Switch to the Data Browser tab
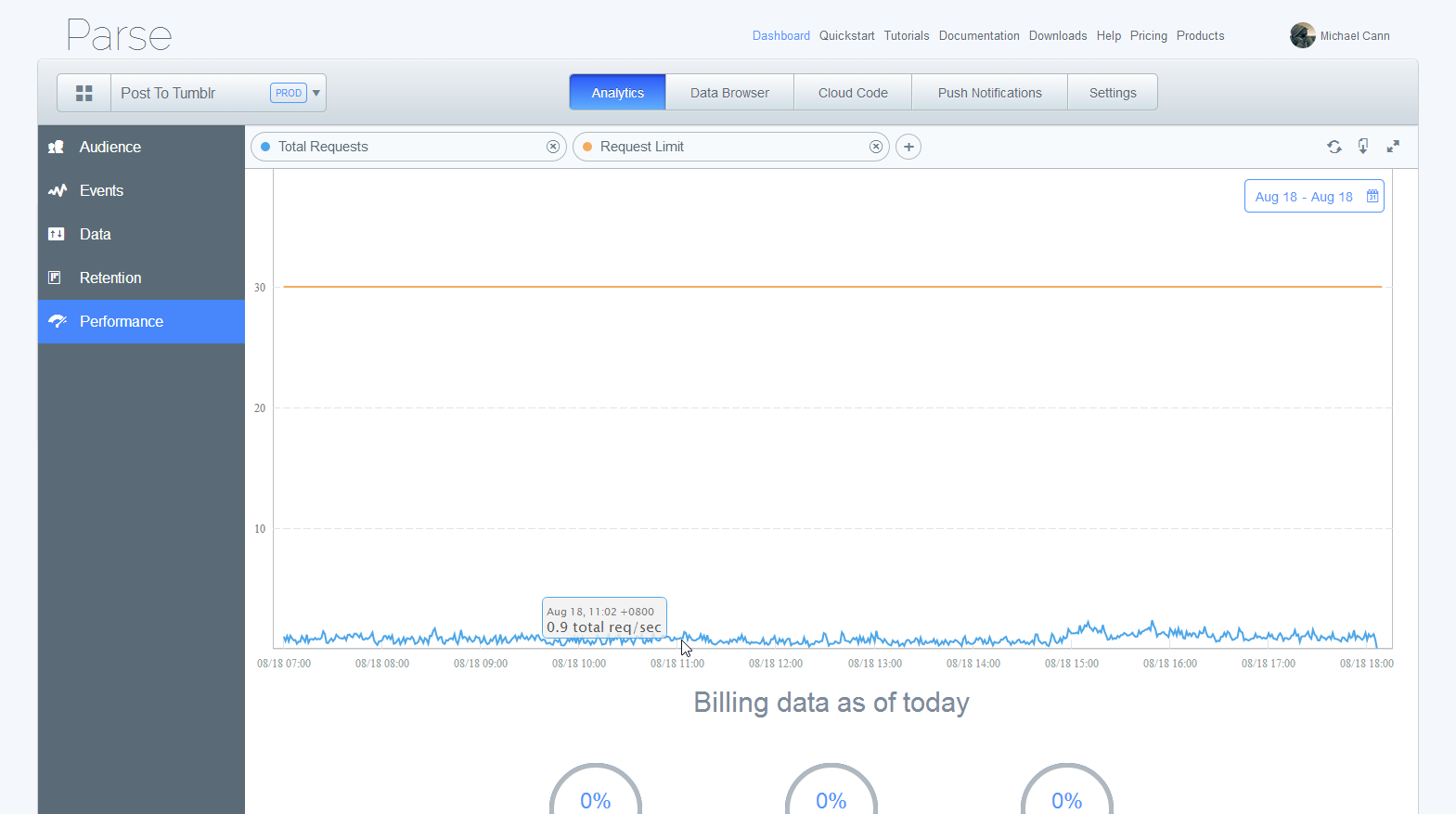 pos(729,93)
